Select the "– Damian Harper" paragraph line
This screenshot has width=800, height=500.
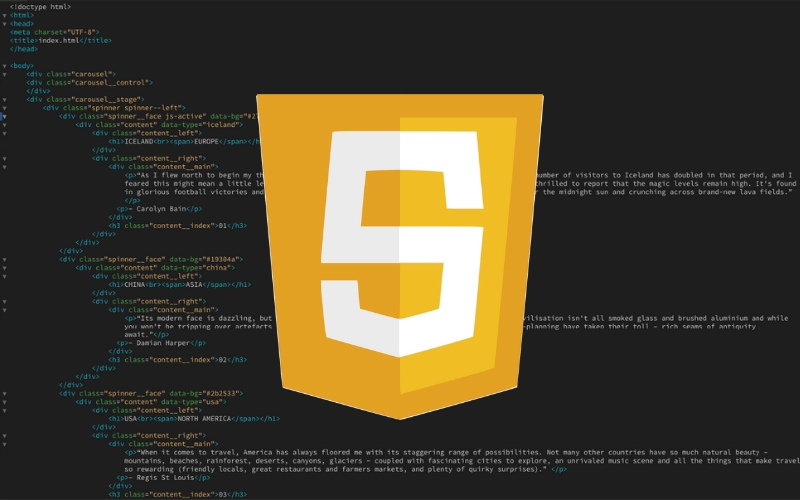coord(161,343)
